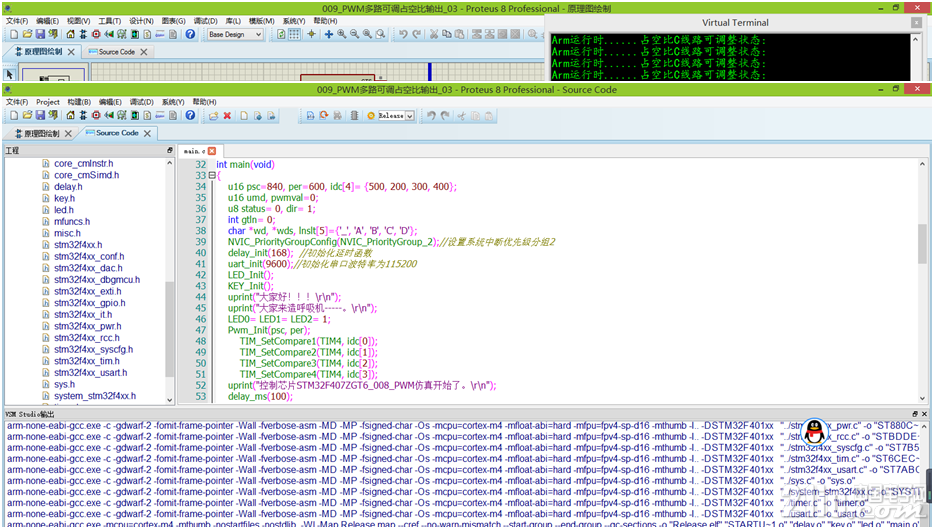Select stm32f4xx_gpio.h in project tree
Viewport: 935px width, 527px height.
(x=89, y=303)
